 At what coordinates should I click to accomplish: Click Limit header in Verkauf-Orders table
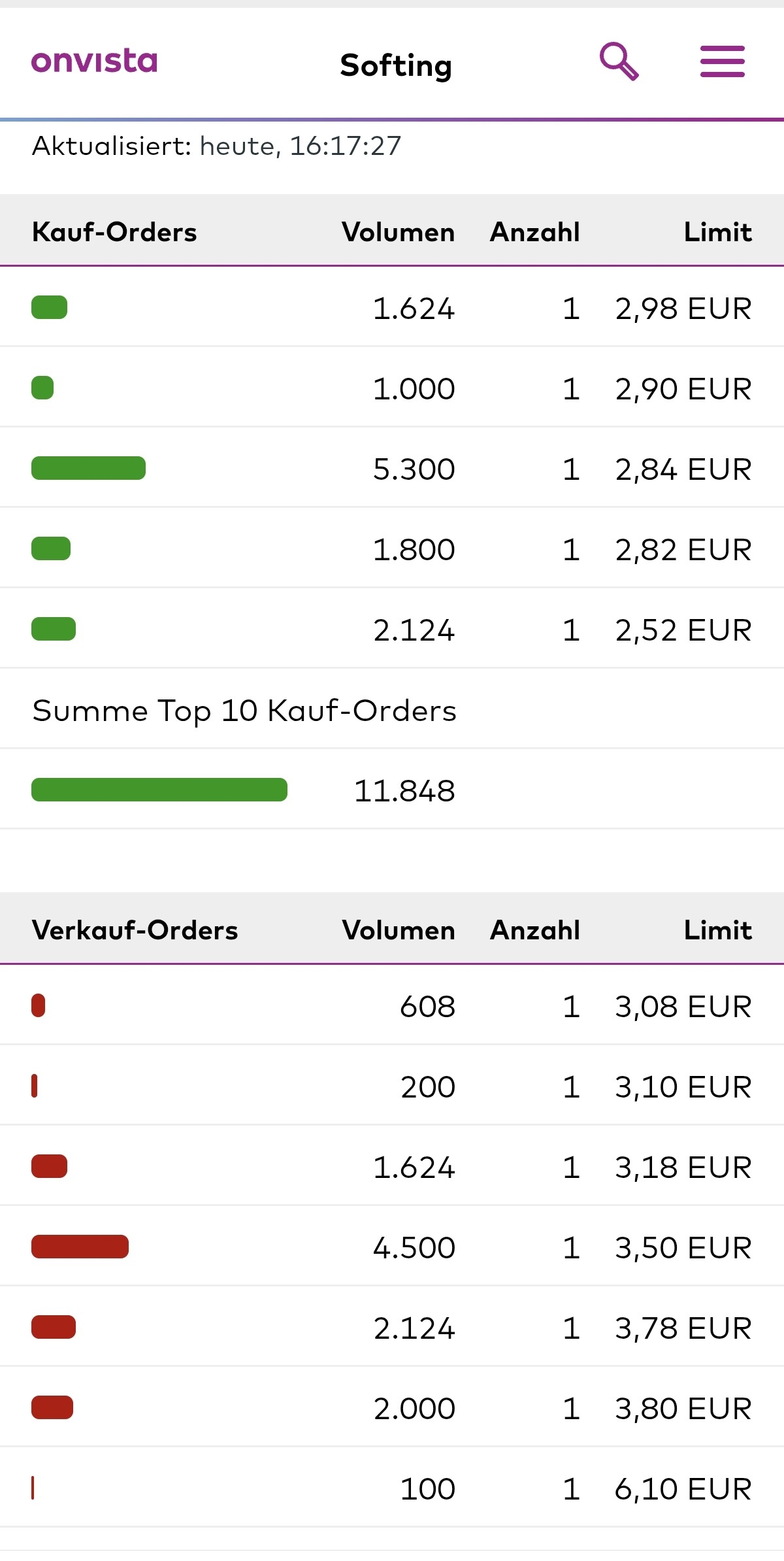pyautogui.click(x=717, y=930)
